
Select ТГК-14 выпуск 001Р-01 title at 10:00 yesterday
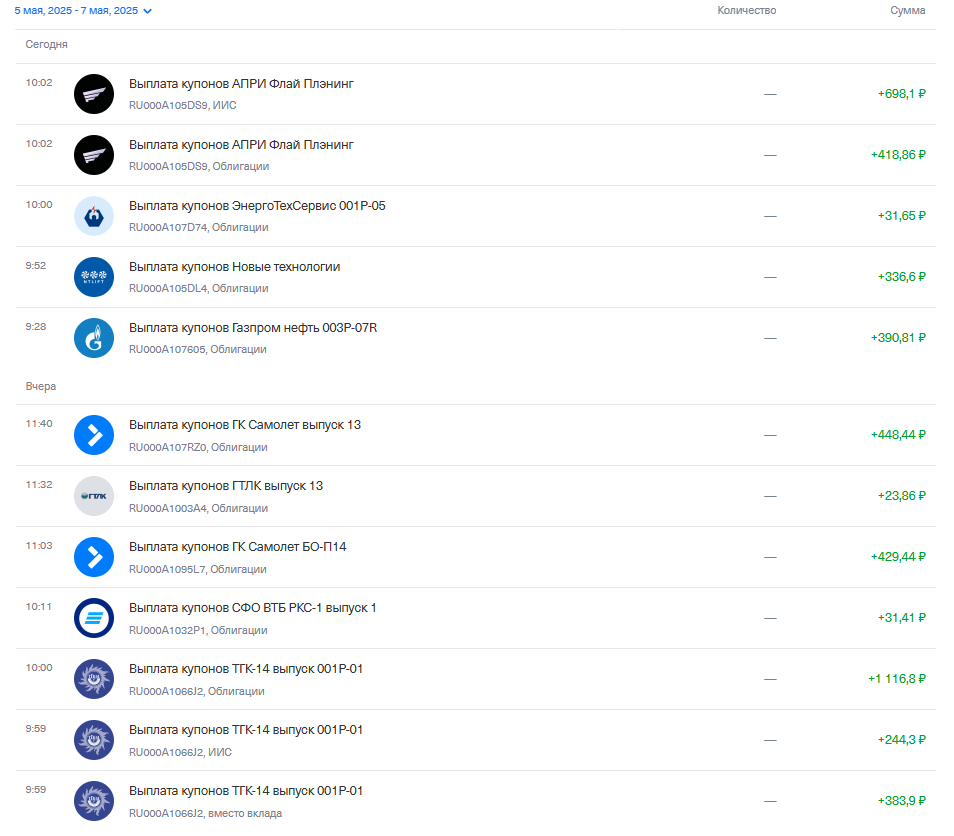246,668
